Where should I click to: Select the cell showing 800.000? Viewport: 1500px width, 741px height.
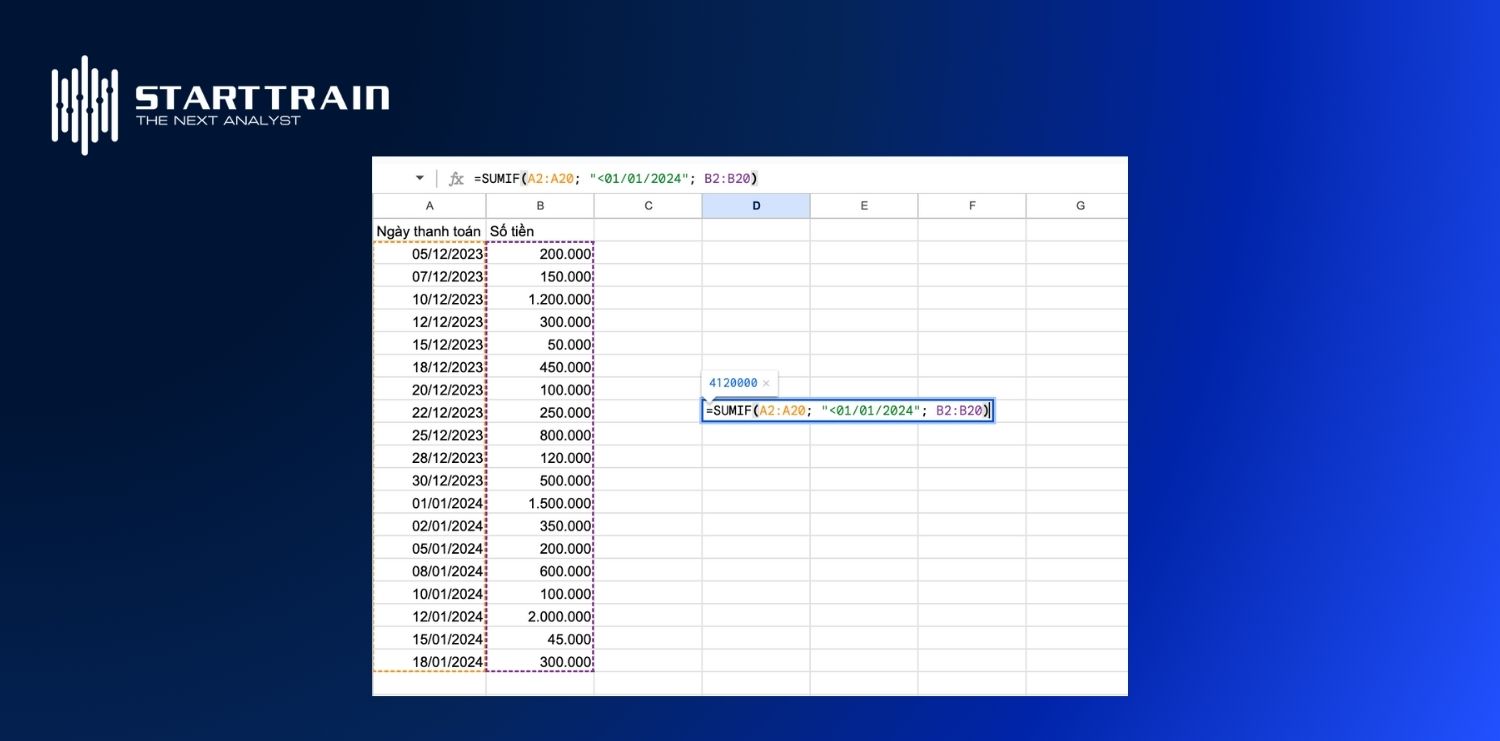point(540,435)
